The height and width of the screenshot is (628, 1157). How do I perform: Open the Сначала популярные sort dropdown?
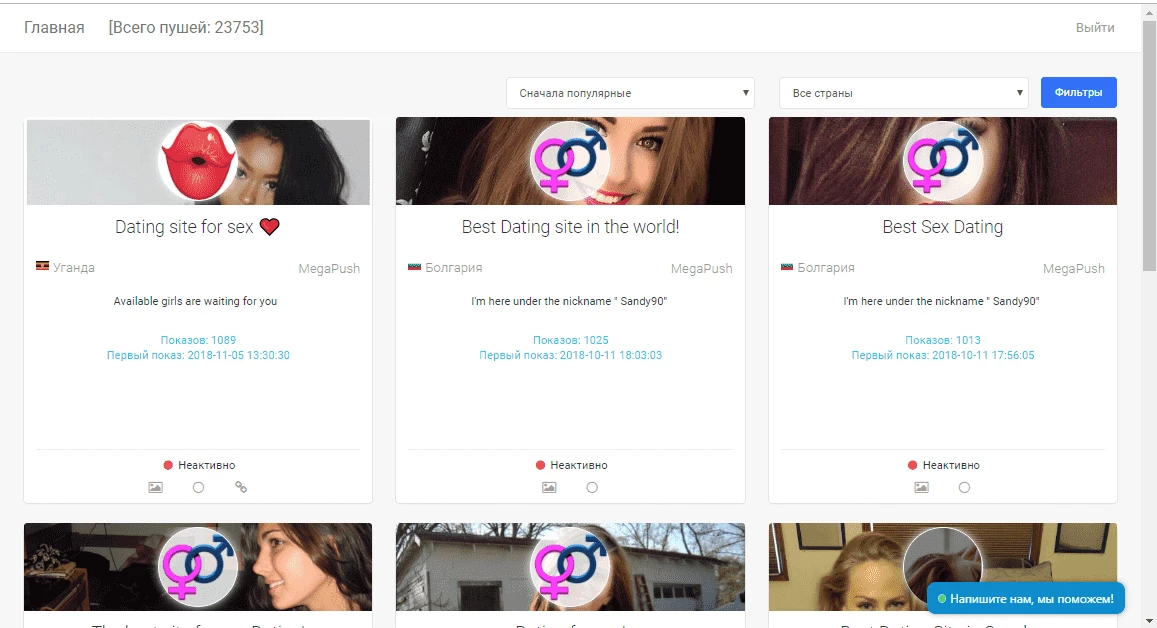coord(630,93)
